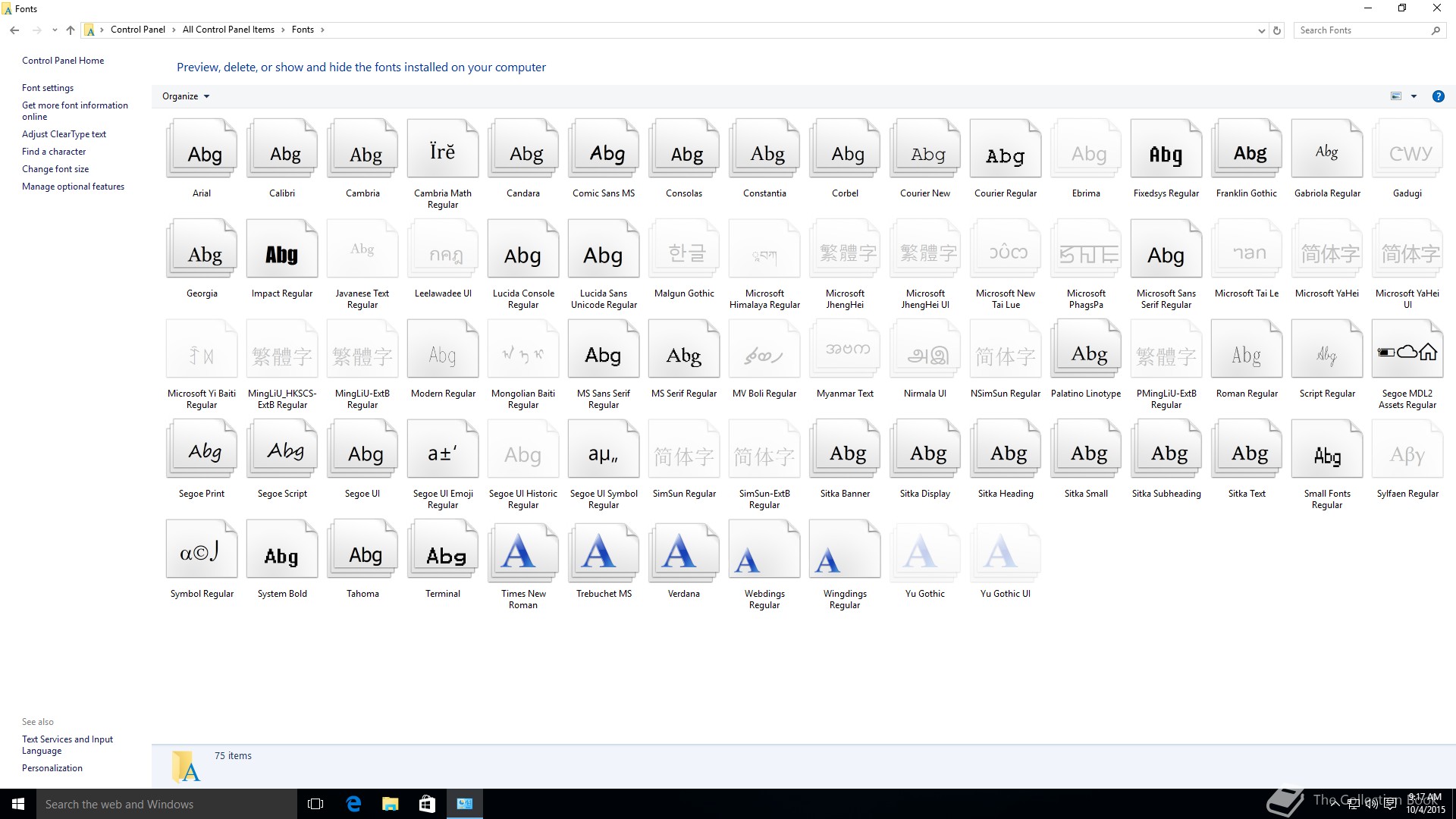The width and height of the screenshot is (1456, 819).
Task: Select the Segoe UI Emoji Regular font
Action: tap(443, 450)
